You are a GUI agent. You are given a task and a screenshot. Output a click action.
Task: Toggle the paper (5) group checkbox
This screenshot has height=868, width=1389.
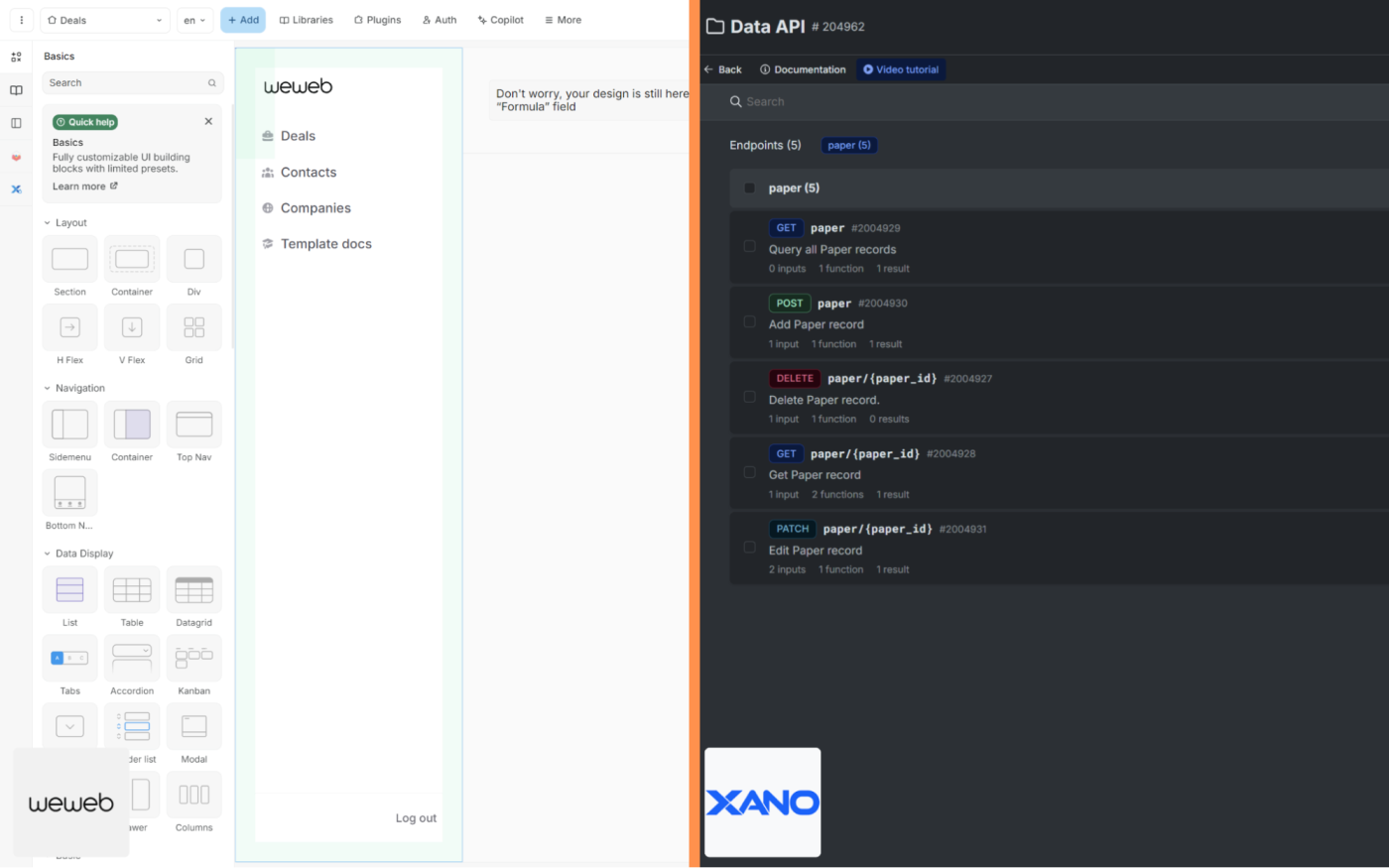pos(749,187)
